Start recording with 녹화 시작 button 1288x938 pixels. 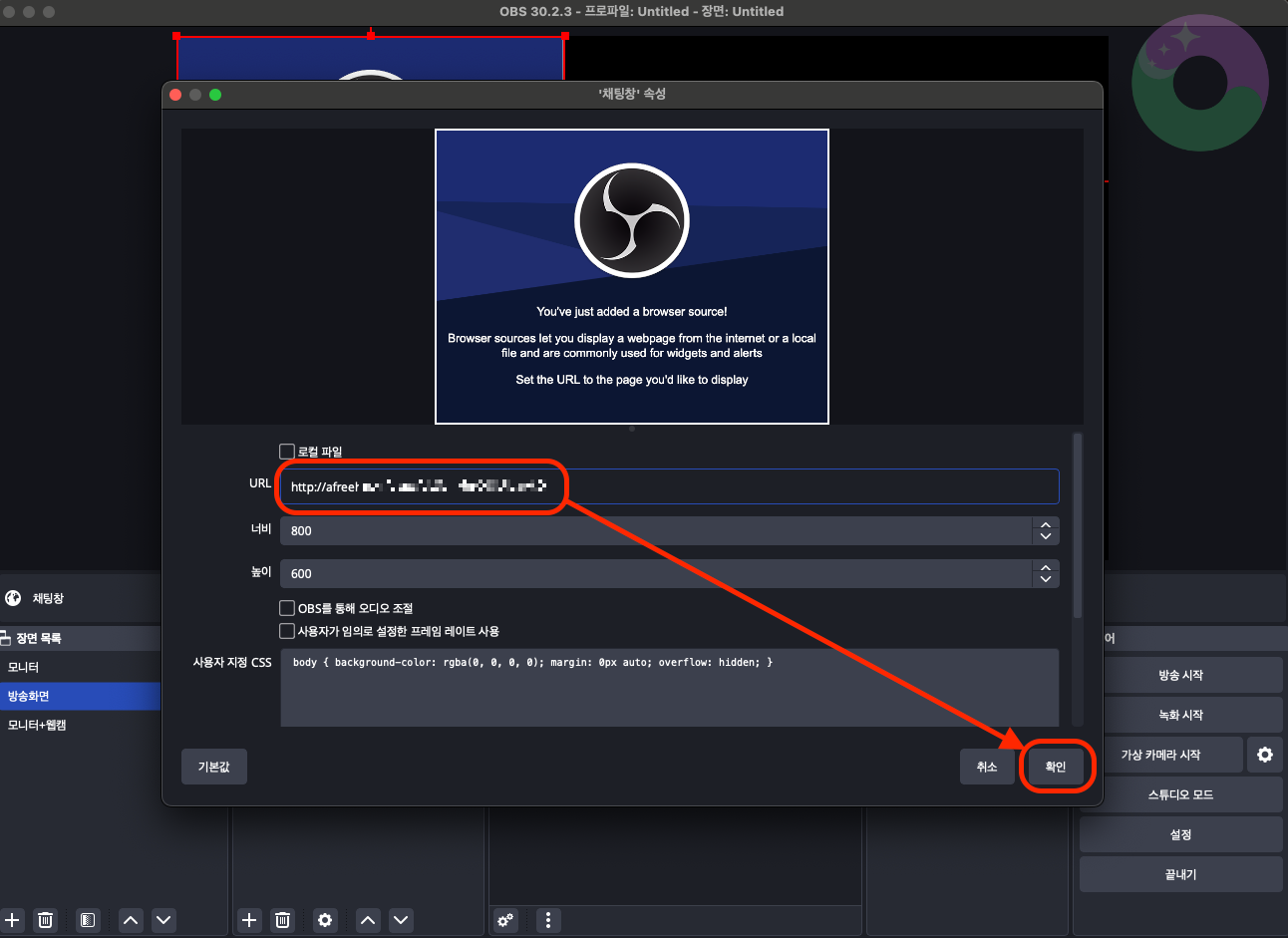[x=1180, y=715]
